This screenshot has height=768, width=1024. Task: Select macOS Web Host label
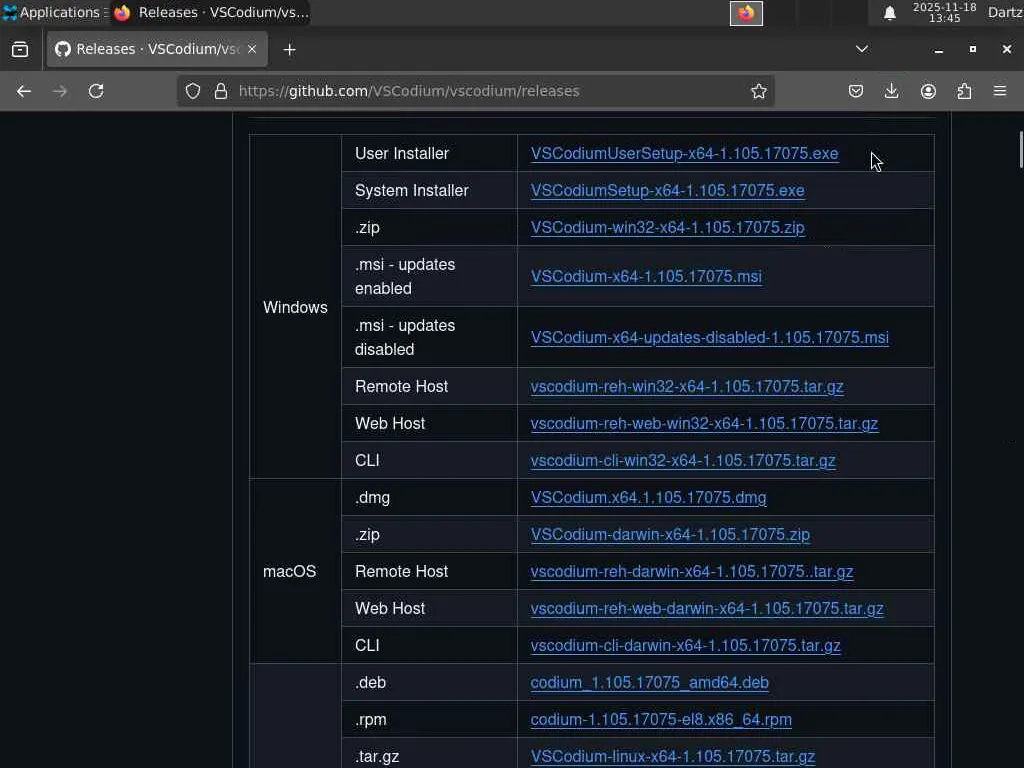pyautogui.click(x=390, y=609)
